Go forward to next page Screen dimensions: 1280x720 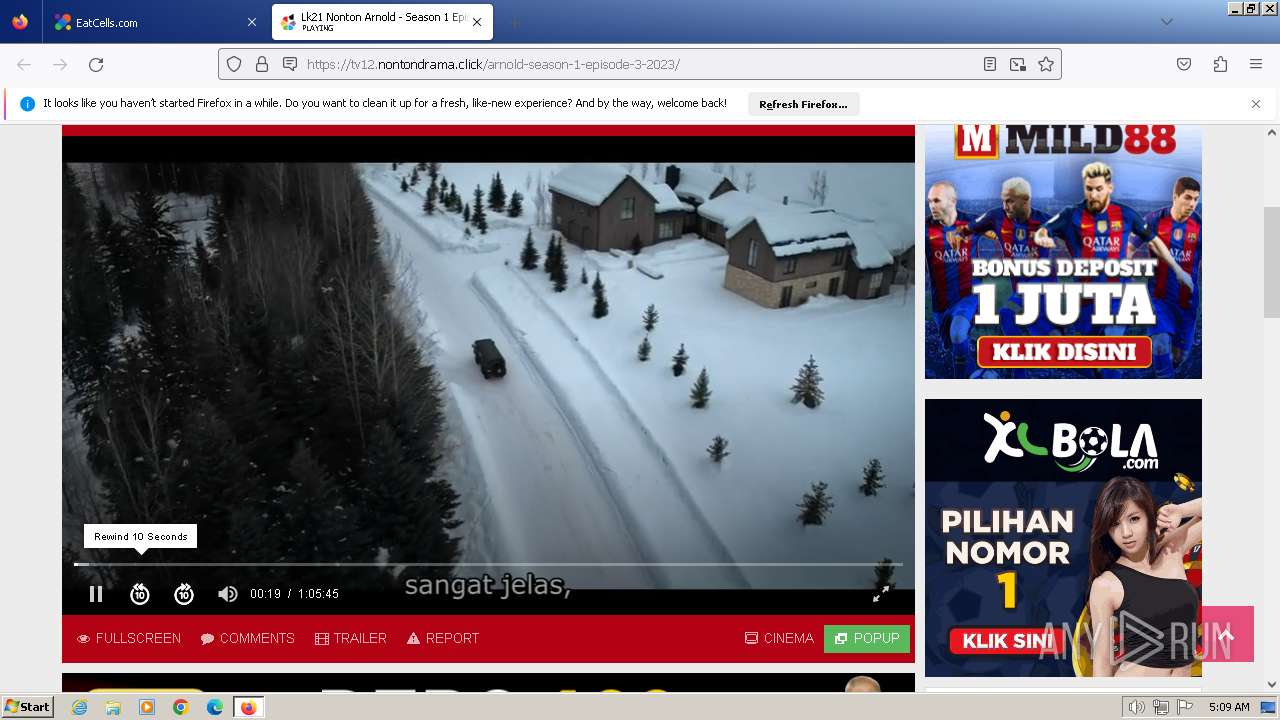point(60,64)
